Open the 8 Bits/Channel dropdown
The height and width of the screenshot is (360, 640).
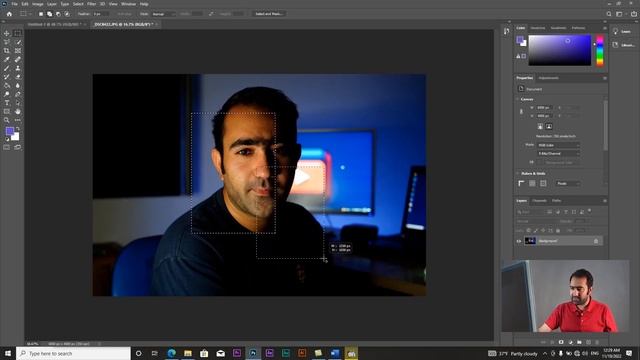(x=558, y=153)
